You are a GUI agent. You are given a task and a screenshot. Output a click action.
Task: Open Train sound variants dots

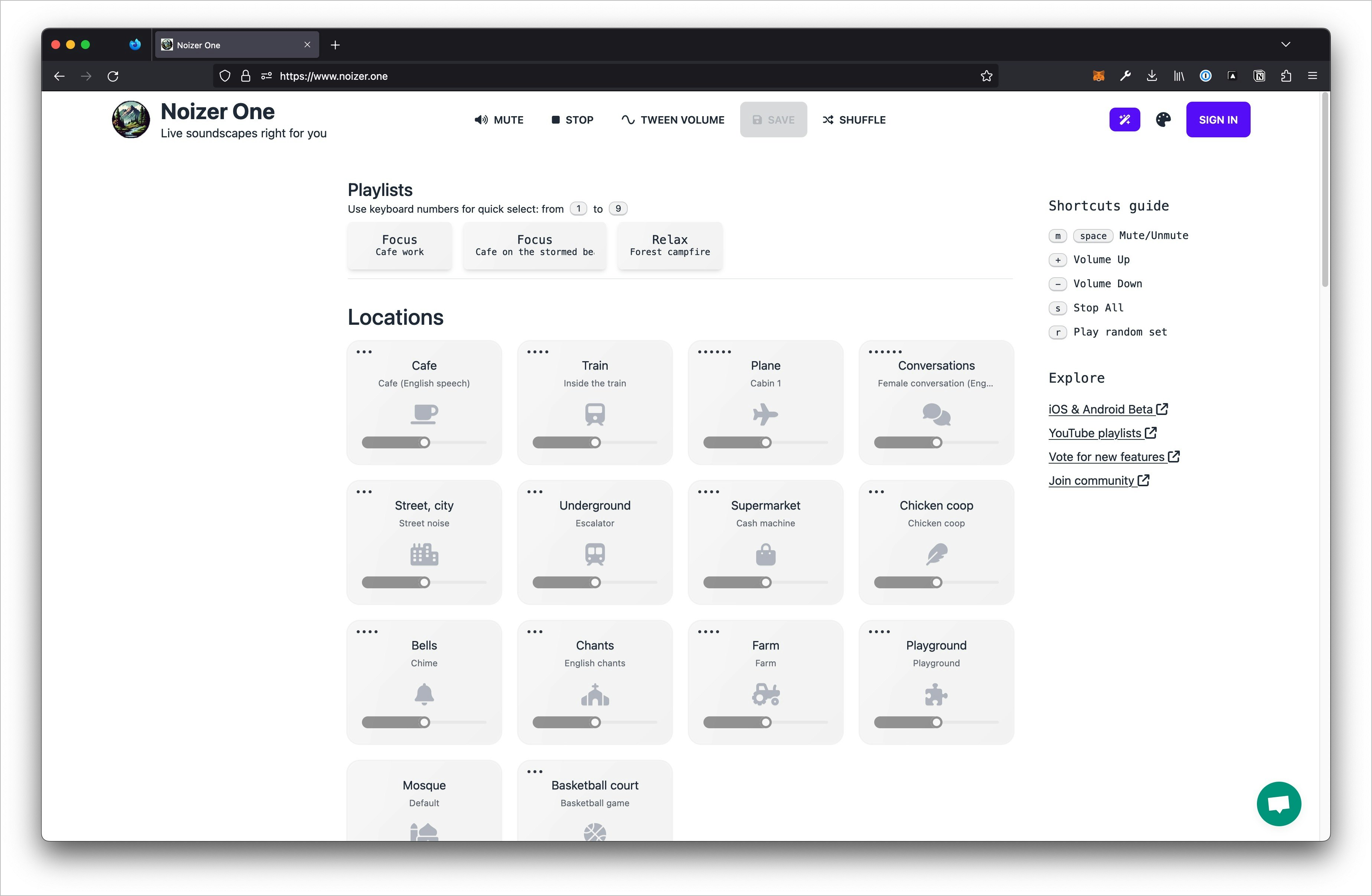click(537, 352)
